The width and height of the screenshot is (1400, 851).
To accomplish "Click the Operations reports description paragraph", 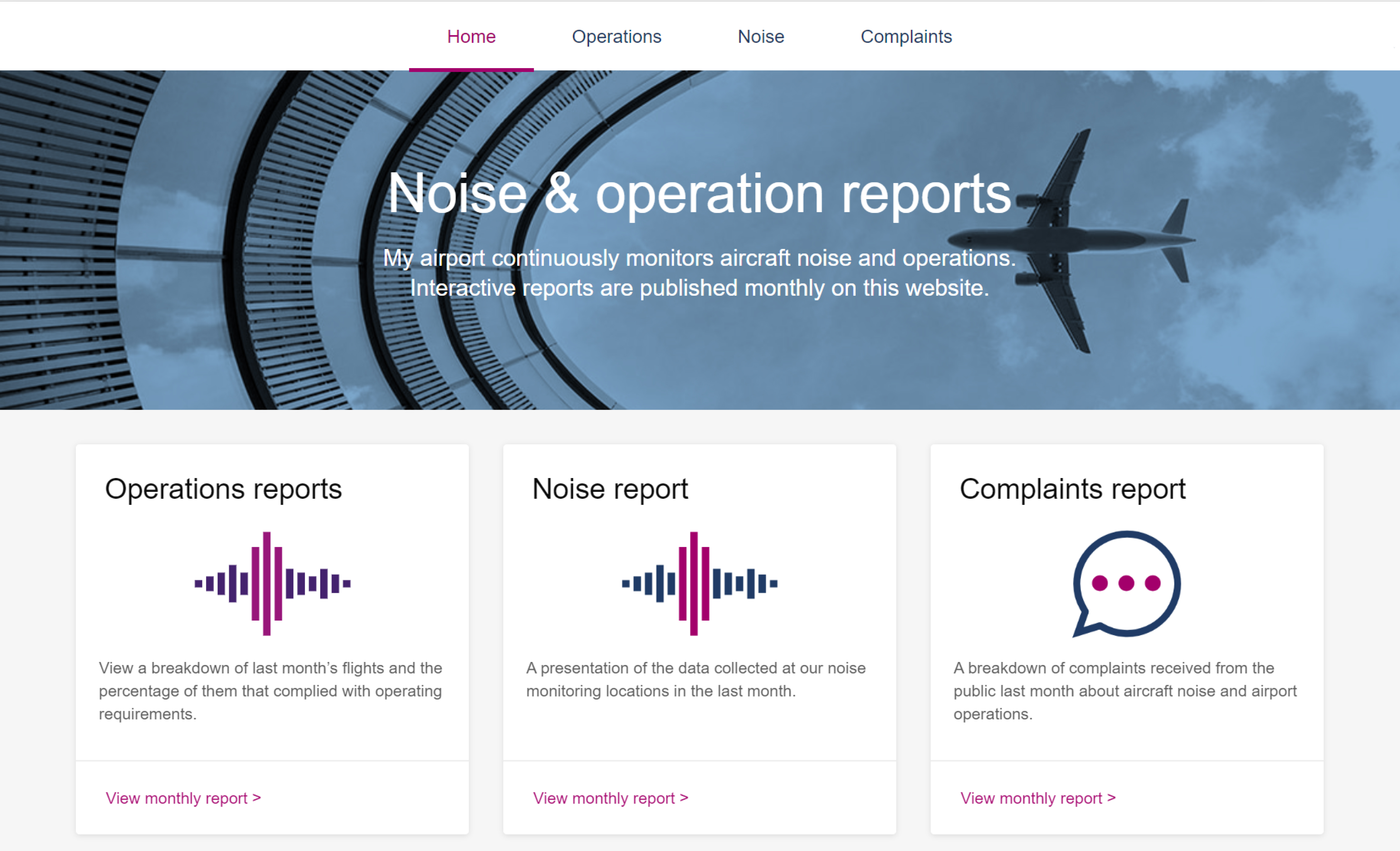I will click(270, 690).
